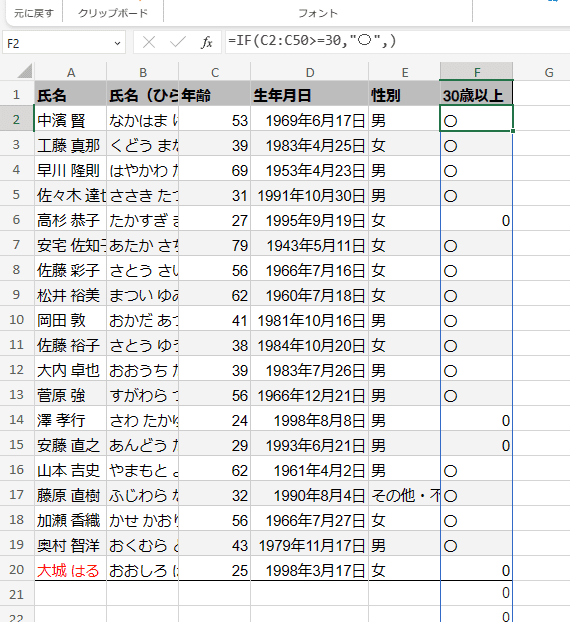Select cell with name 高杉 恭子
Viewport: 570px width, 622px height.
[x=71, y=219]
